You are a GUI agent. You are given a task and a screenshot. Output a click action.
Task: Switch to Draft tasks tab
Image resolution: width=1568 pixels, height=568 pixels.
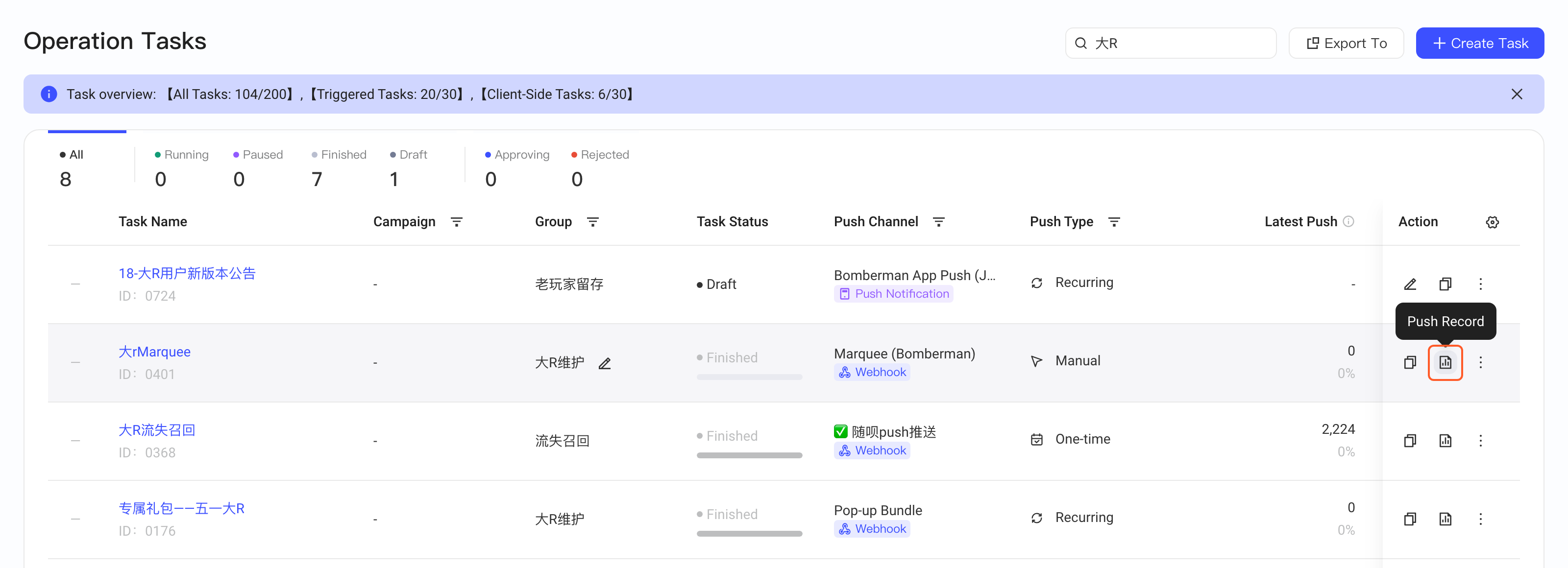409,167
